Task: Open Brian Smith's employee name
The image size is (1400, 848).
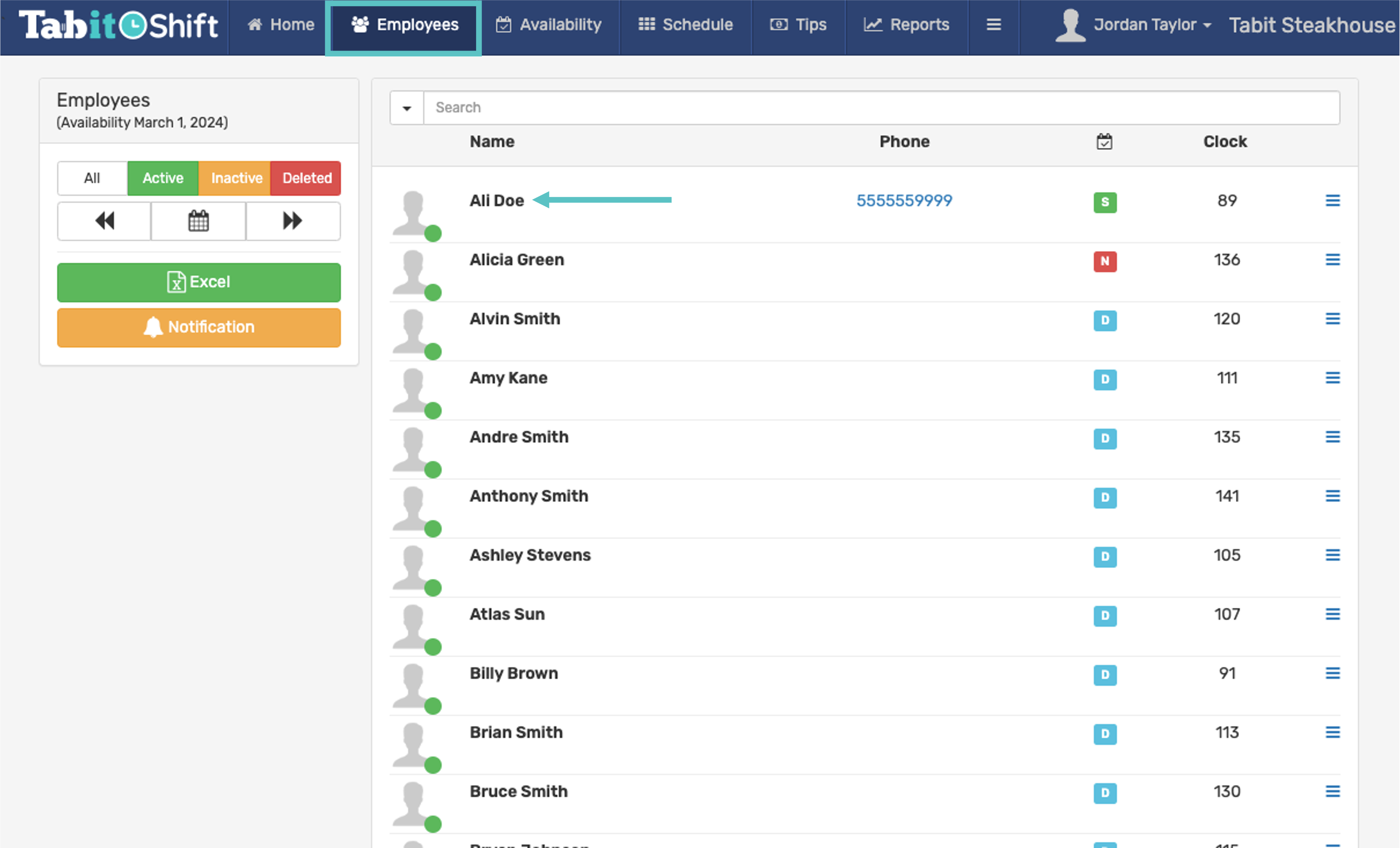Action: 517,733
